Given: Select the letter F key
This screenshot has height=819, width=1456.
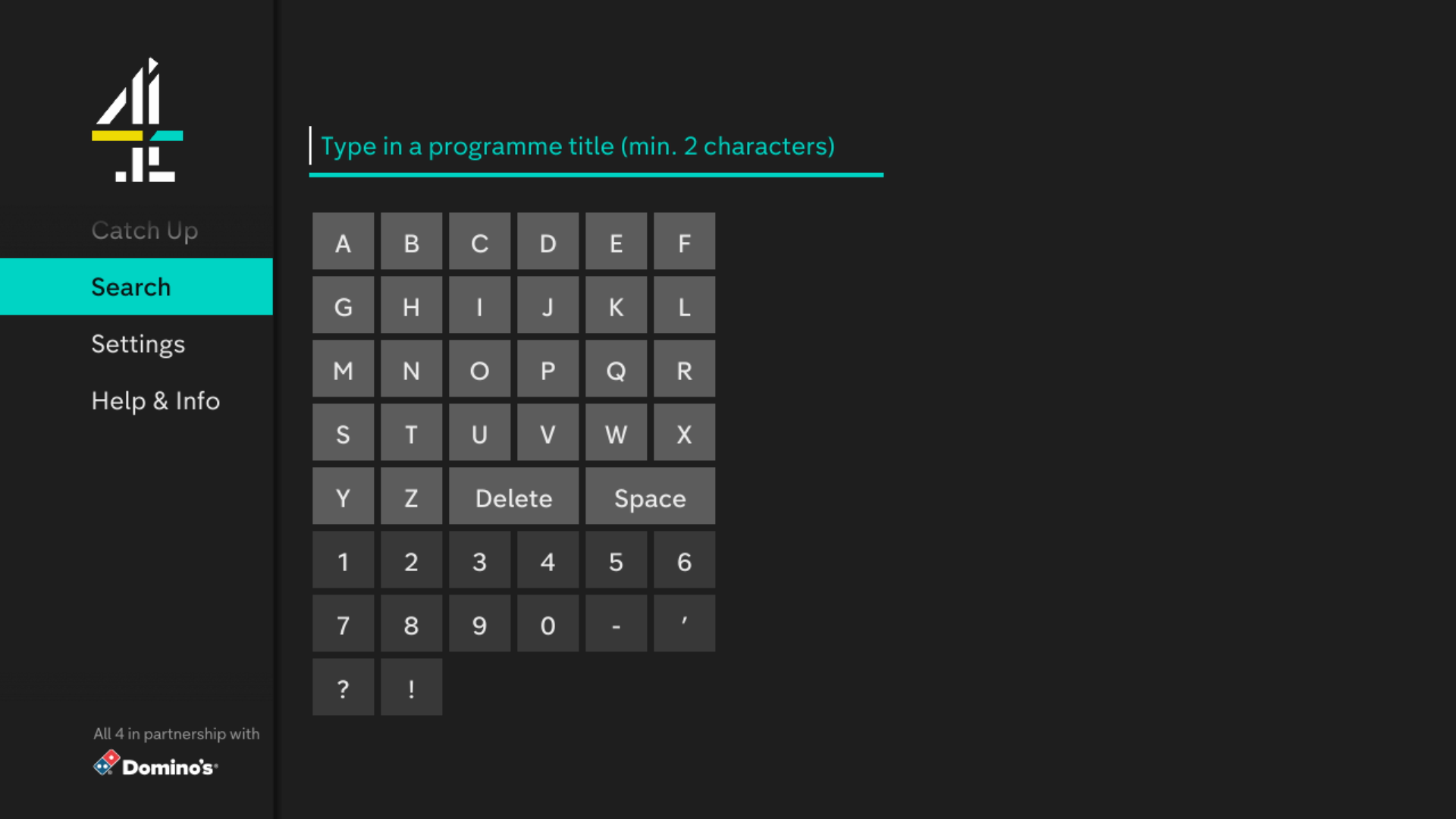Looking at the screenshot, I should point(684,243).
